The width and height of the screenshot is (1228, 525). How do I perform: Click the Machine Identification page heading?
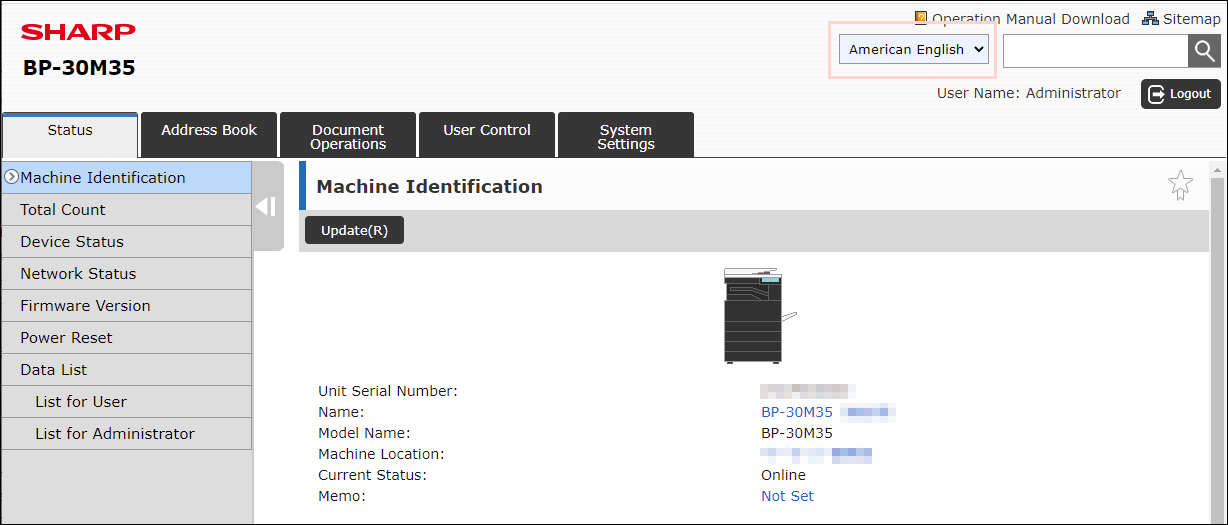pyautogui.click(x=429, y=186)
